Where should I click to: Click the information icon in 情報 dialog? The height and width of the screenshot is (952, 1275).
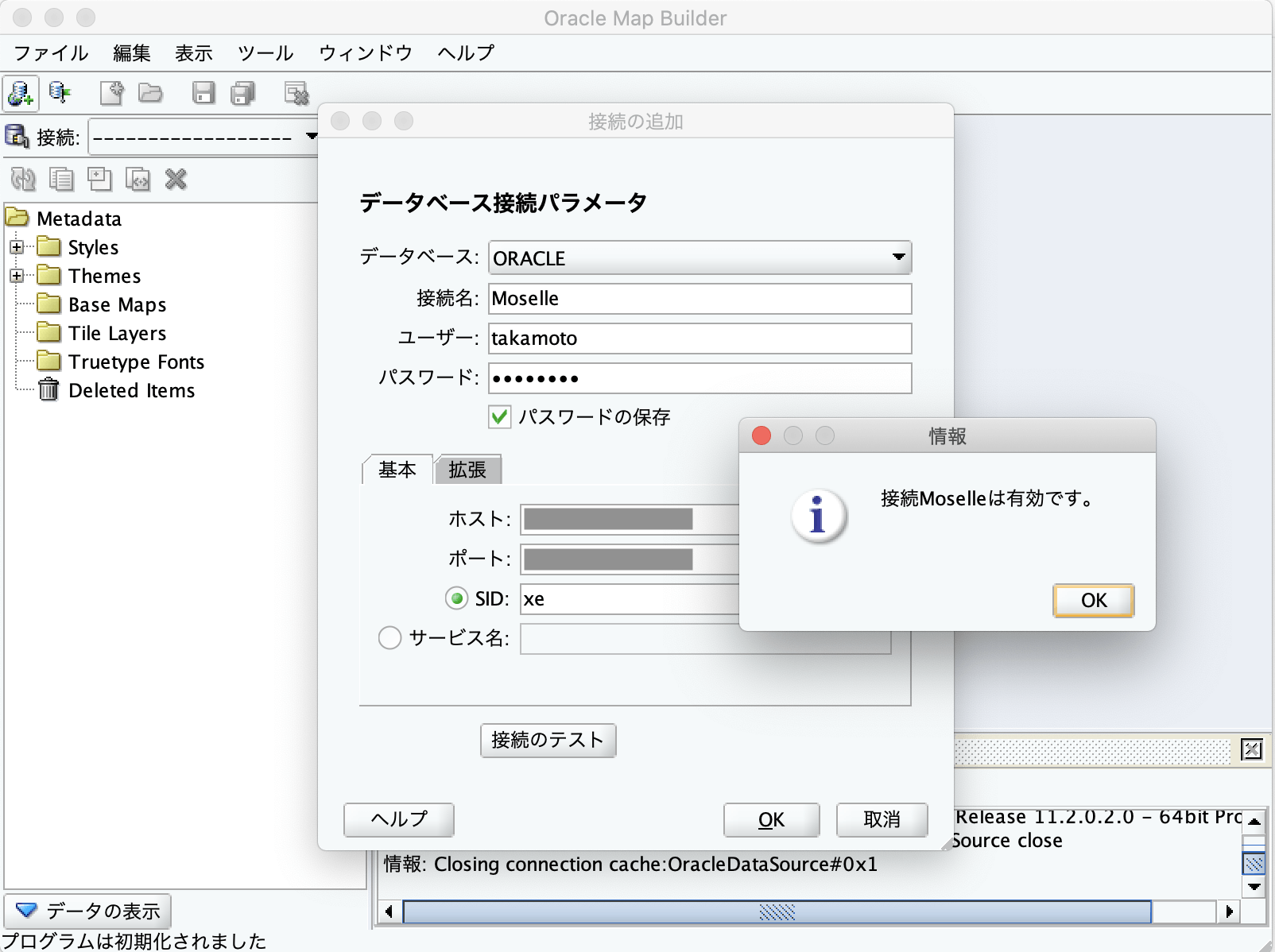click(820, 517)
